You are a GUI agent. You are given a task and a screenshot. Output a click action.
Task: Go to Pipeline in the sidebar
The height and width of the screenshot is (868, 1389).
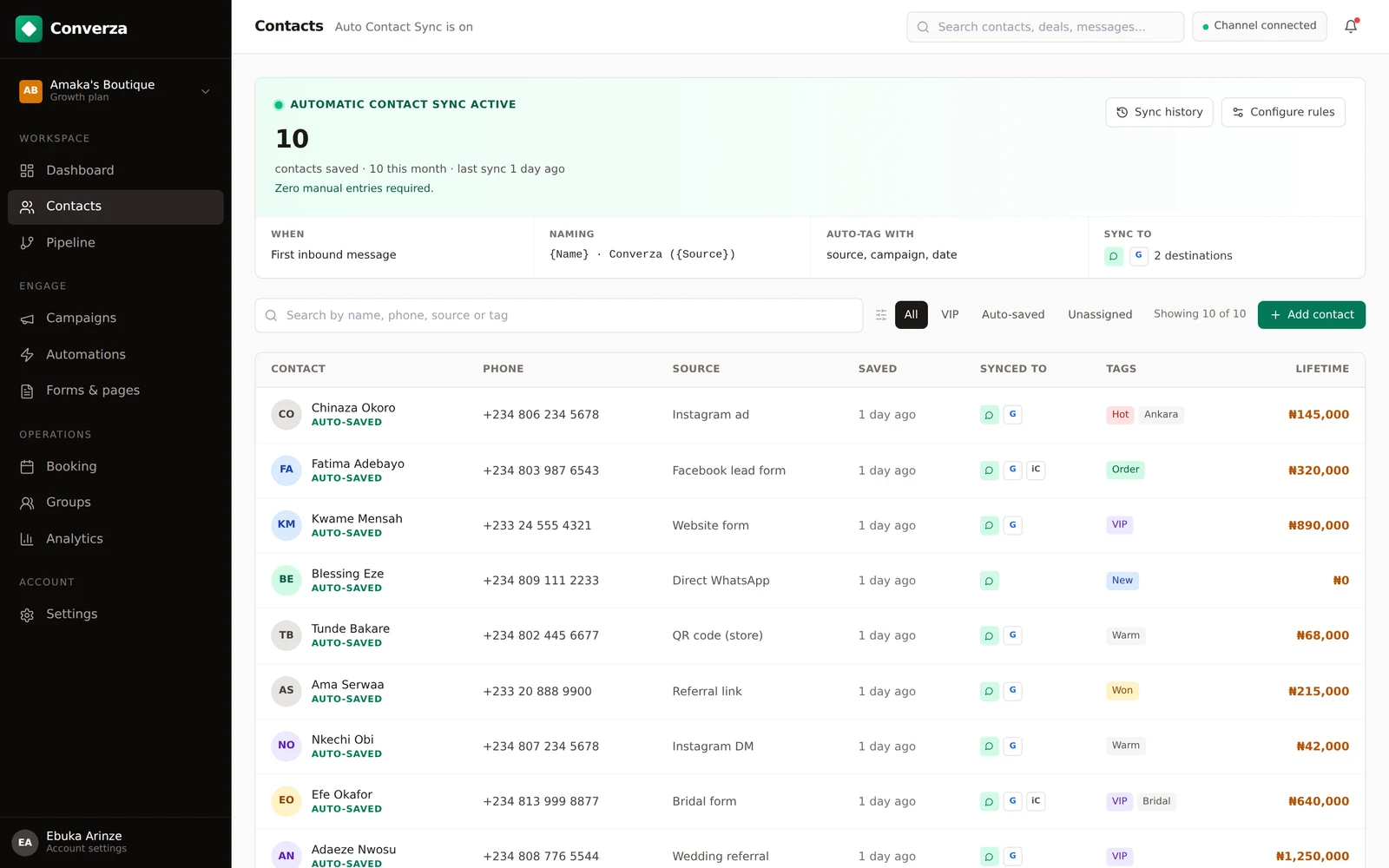(x=115, y=243)
